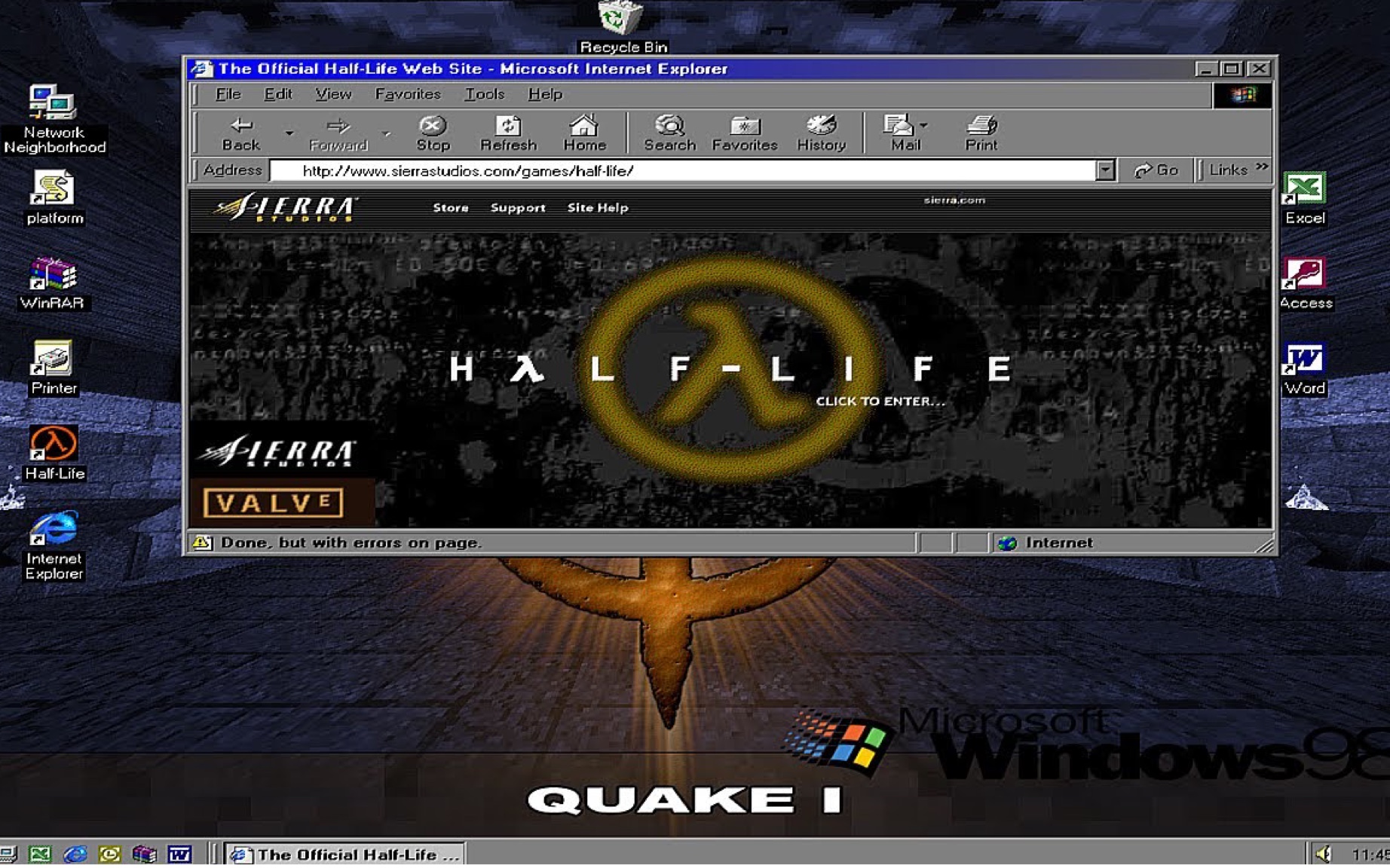
Task: Select the Half-Life desktop shortcut
Action: [54, 453]
